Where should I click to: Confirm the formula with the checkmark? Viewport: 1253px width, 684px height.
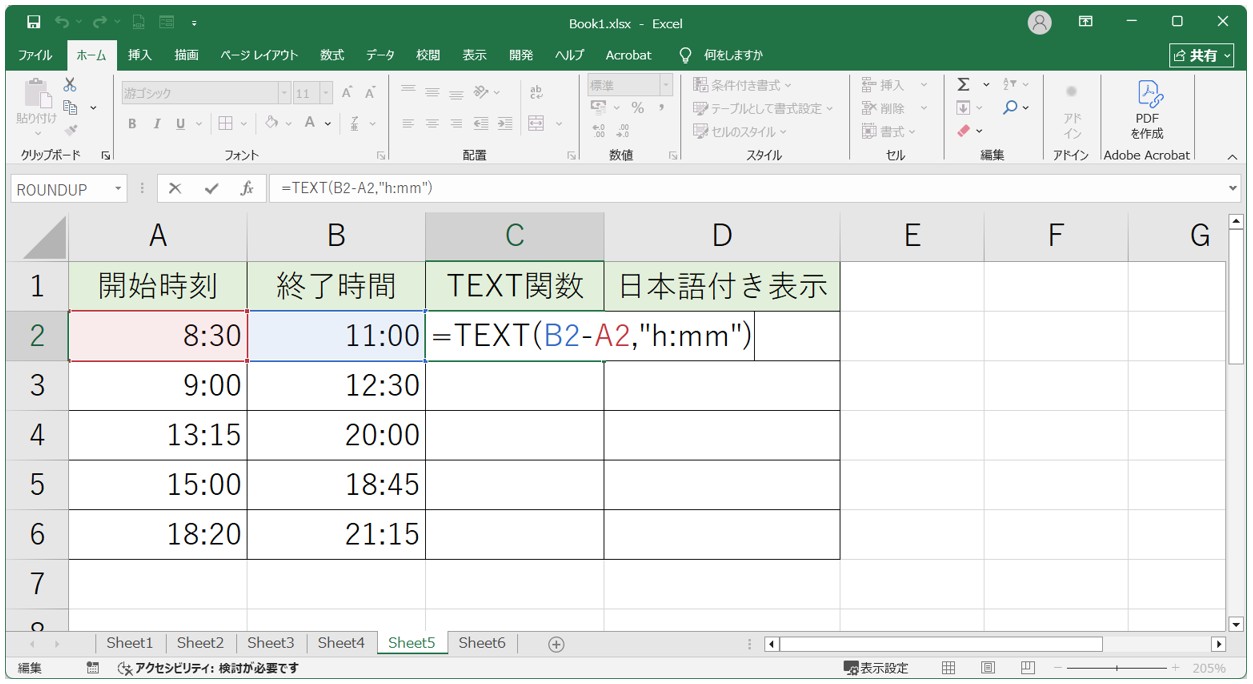211,188
